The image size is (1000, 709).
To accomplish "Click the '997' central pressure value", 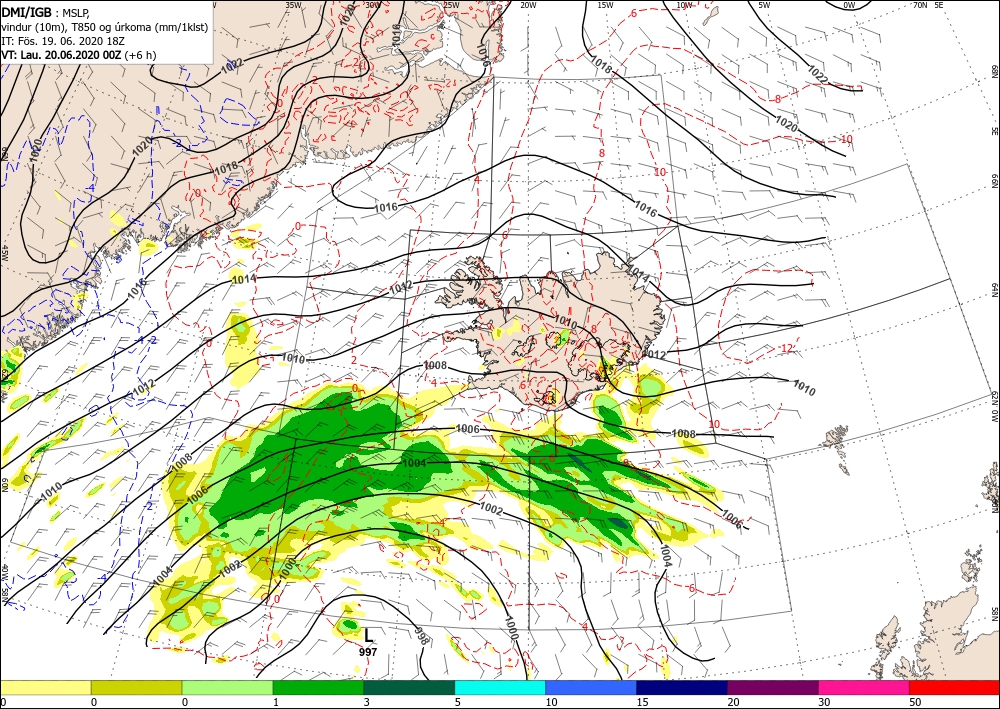I will click(368, 652).
